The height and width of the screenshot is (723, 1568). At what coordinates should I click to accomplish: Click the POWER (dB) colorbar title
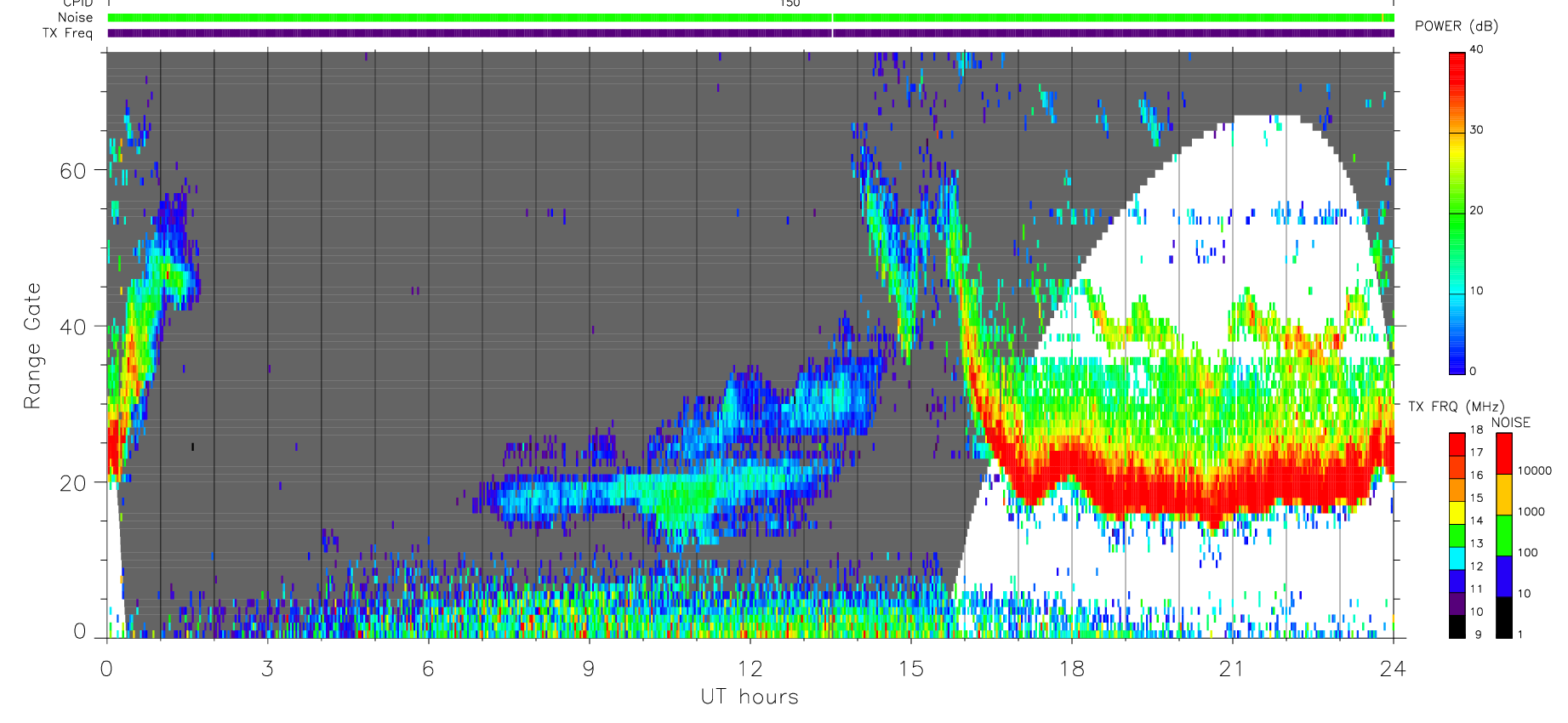click(1456, 26)
